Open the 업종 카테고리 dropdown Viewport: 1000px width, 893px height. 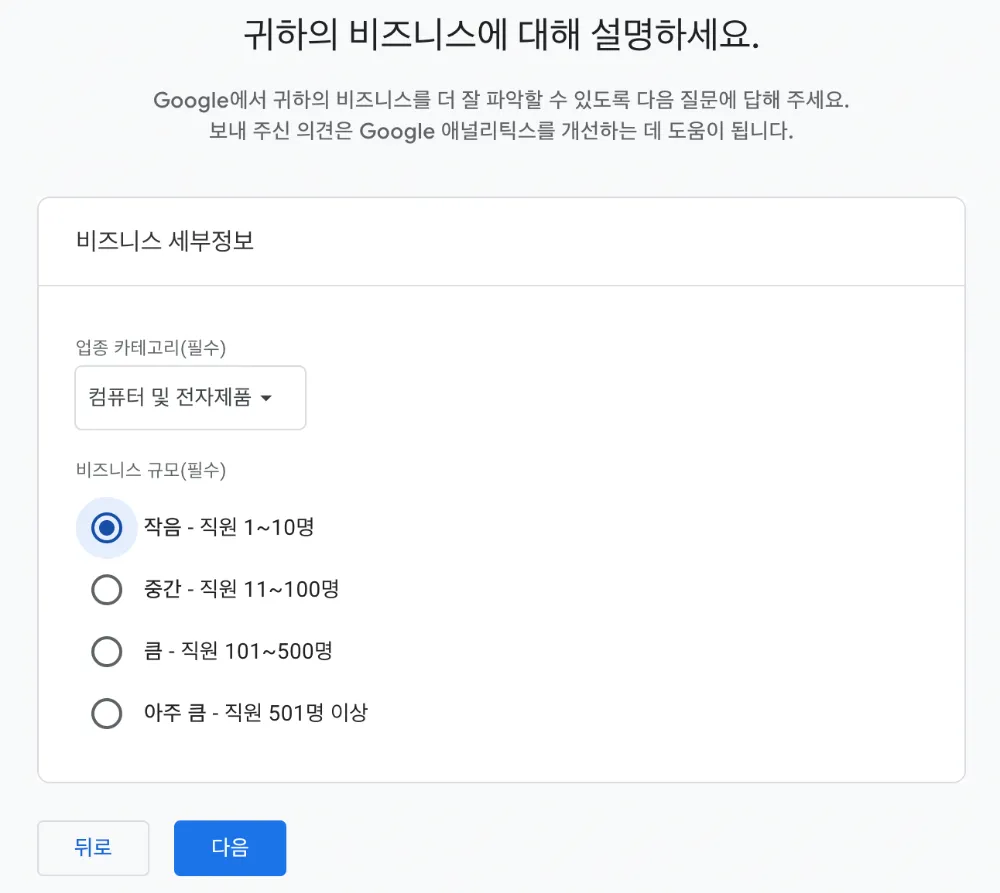(x=190, y=398)
